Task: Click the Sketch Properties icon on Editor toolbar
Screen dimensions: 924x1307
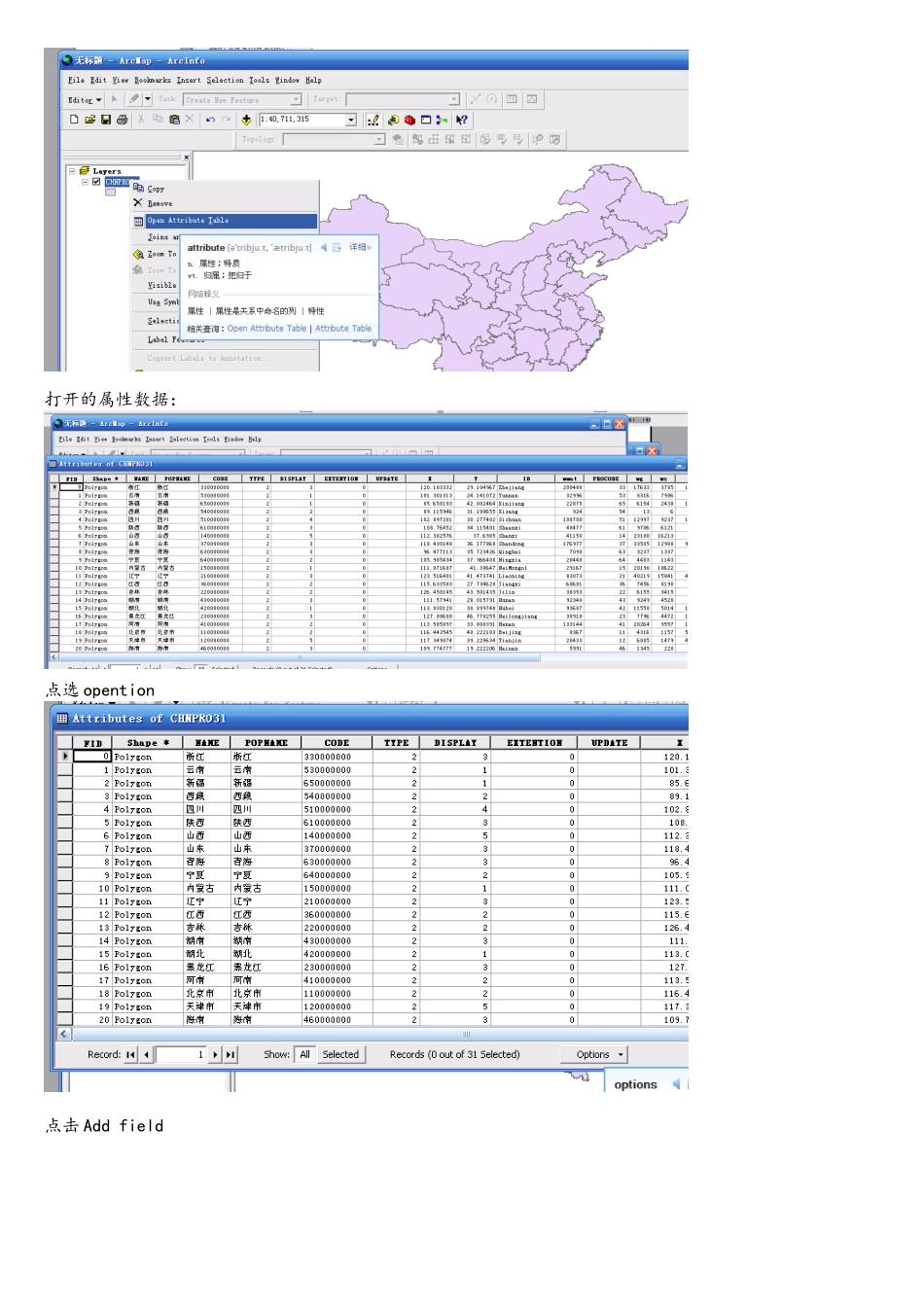Action: pyautogui.click(x=532, y=99)
